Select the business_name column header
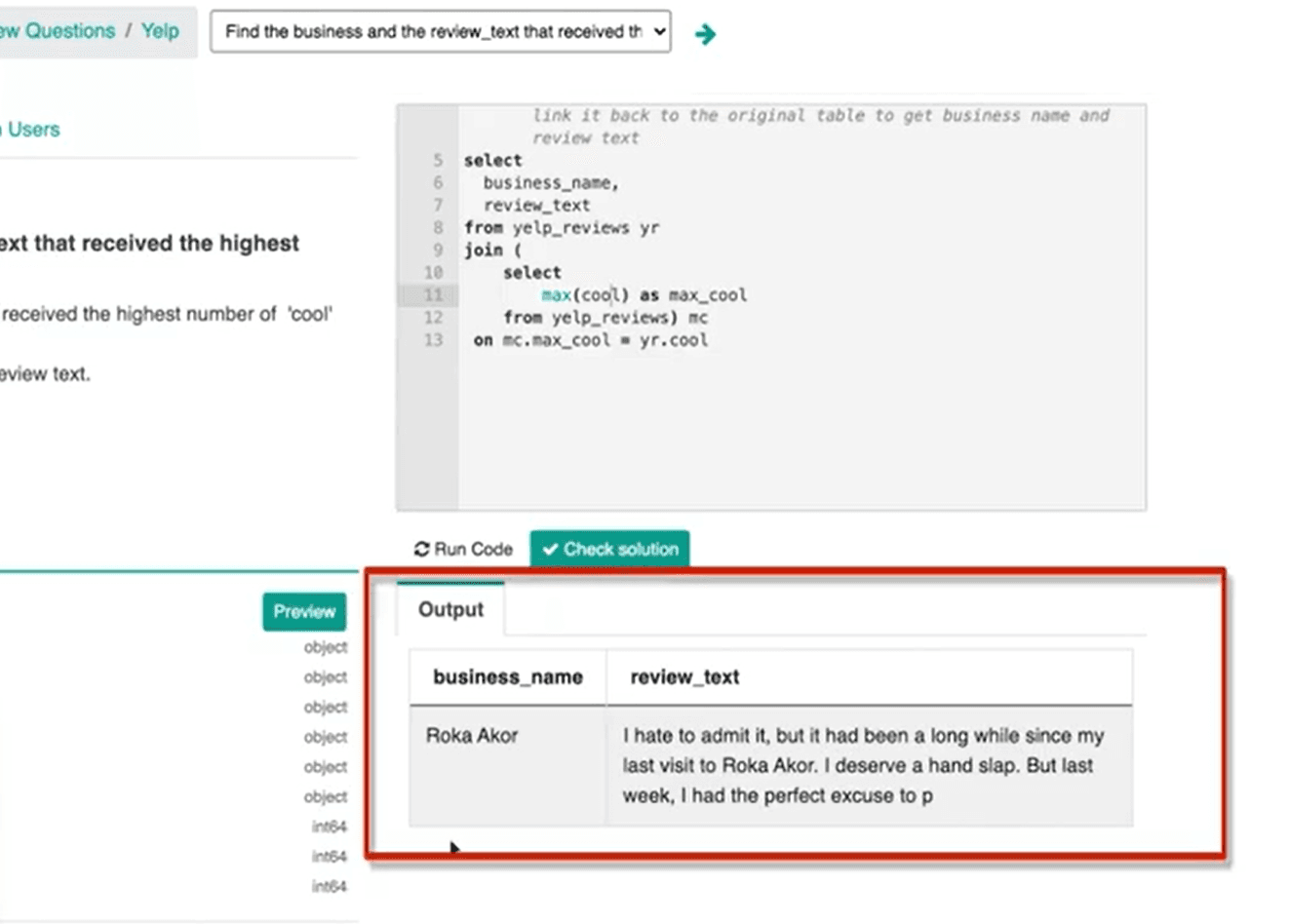This screenshot has height=924, width=1289. click(507, 676)
